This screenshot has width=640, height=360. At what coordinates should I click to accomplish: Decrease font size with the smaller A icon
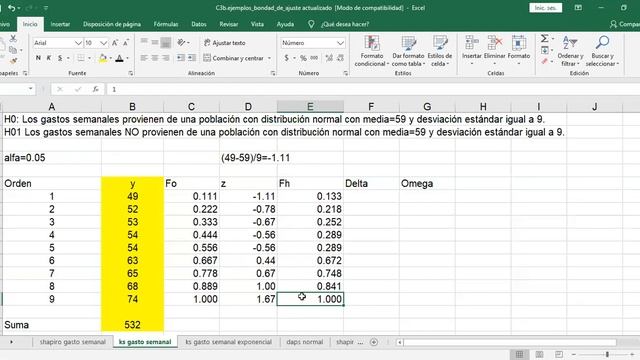point(126,43)
